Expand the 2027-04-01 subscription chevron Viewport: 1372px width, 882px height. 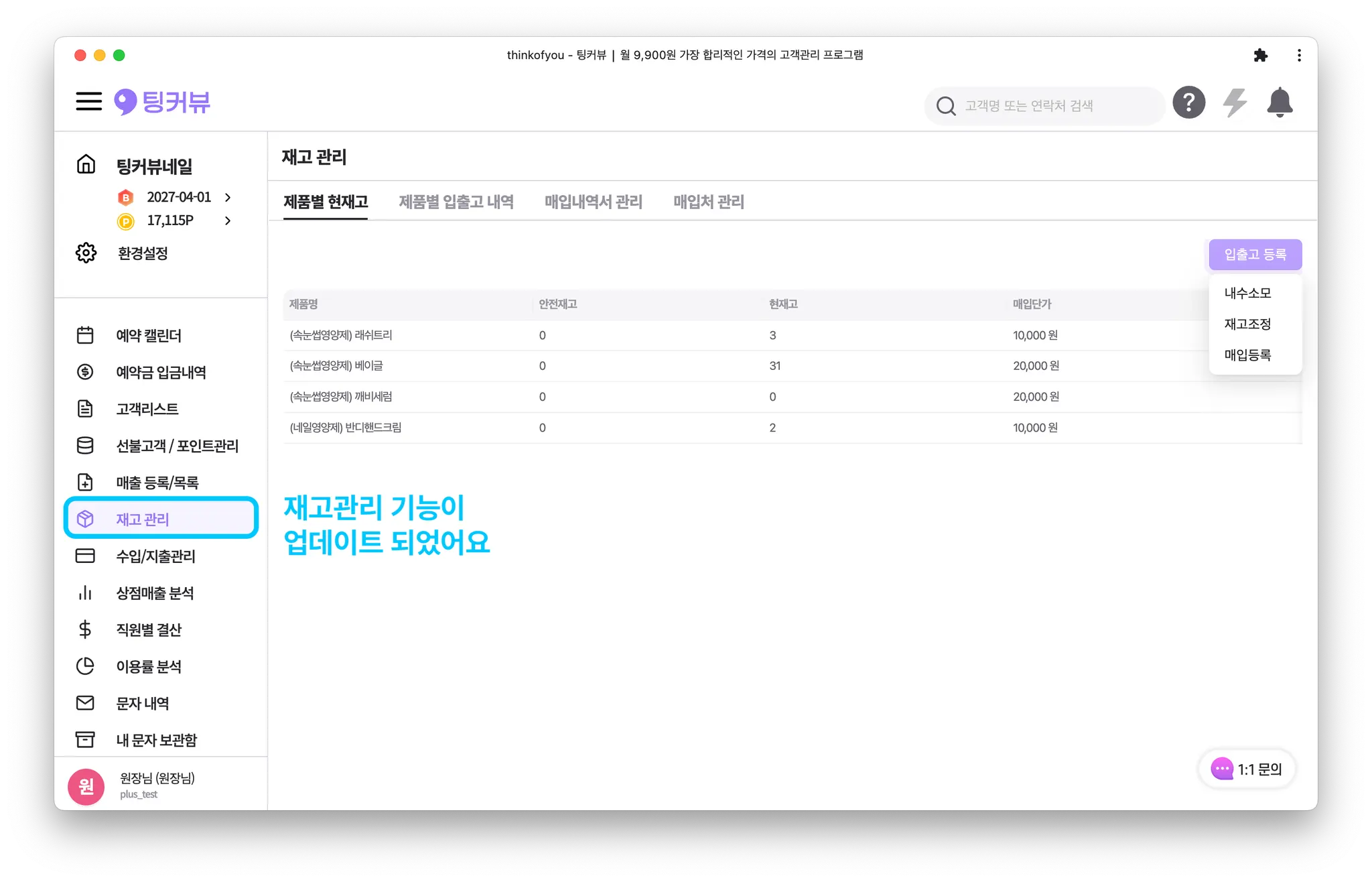[228, 197]
